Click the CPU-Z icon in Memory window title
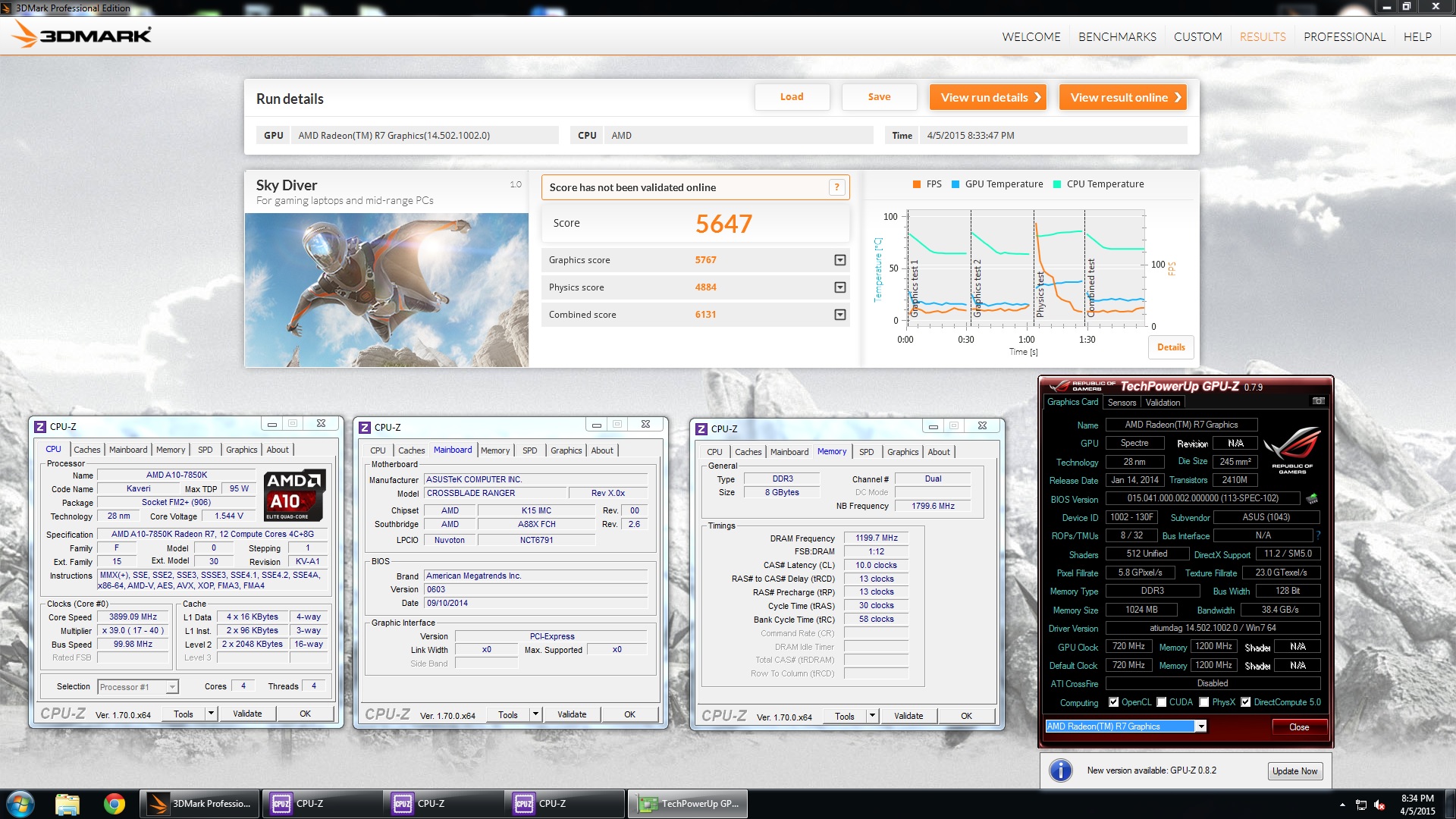The image size is (1456, 819). [701, 429]
